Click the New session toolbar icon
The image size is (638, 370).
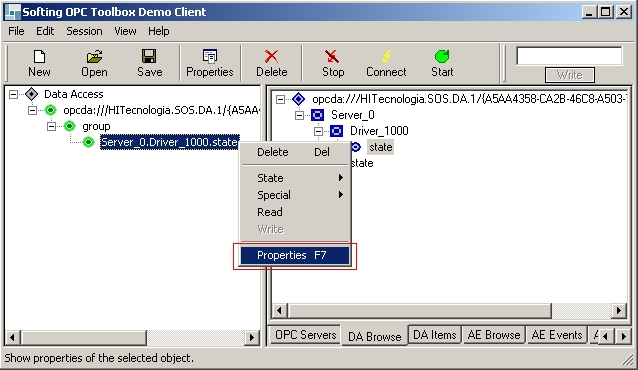39,57
